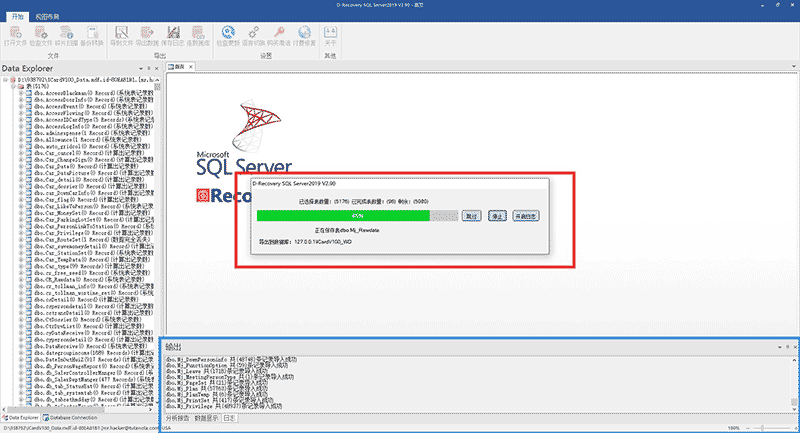Click the dbo.Mj_PageSet log line
800x433 pixels.
216,383
